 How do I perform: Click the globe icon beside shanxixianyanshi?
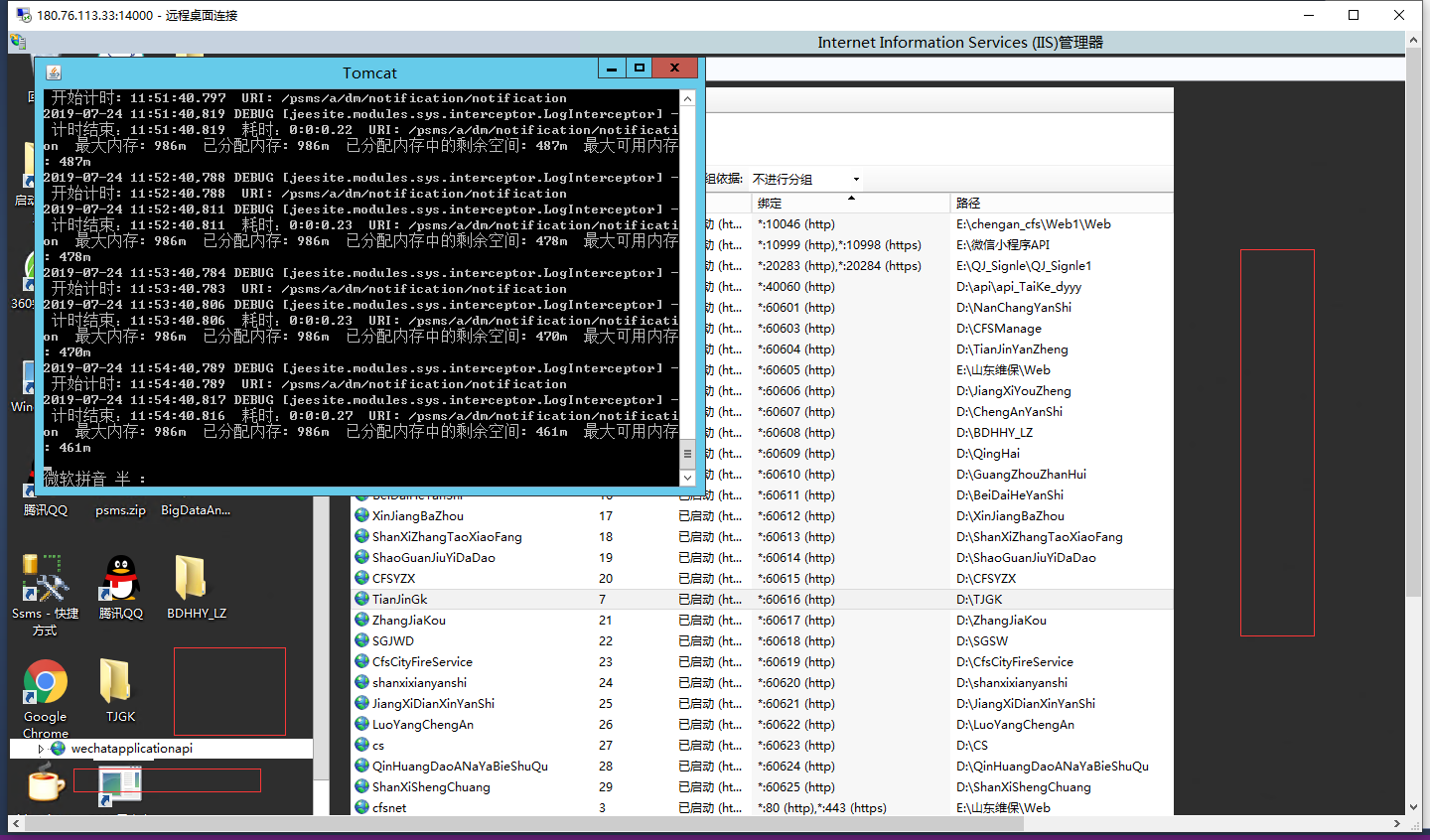tap(362, 682)
